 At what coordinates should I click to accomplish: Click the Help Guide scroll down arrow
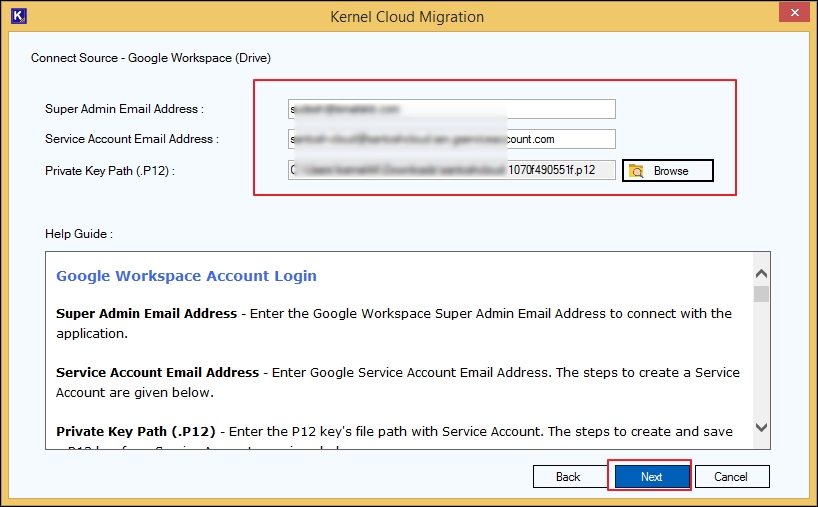[x=762, y=428]
